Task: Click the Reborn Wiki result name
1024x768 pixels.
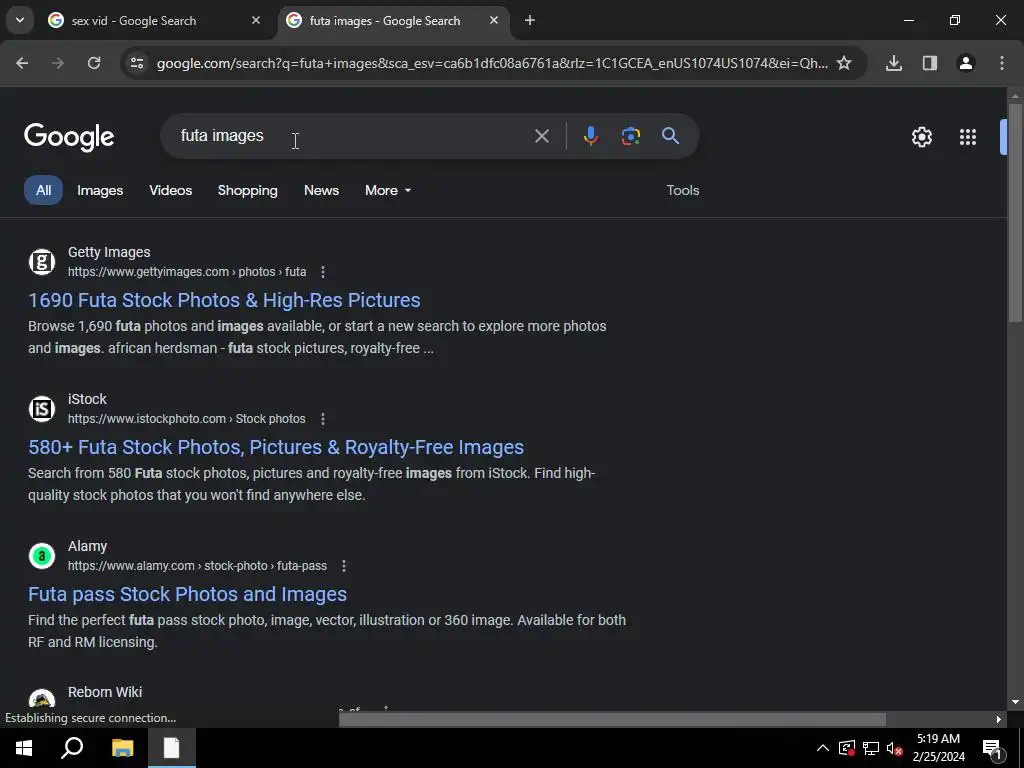Action: [105, 692]
